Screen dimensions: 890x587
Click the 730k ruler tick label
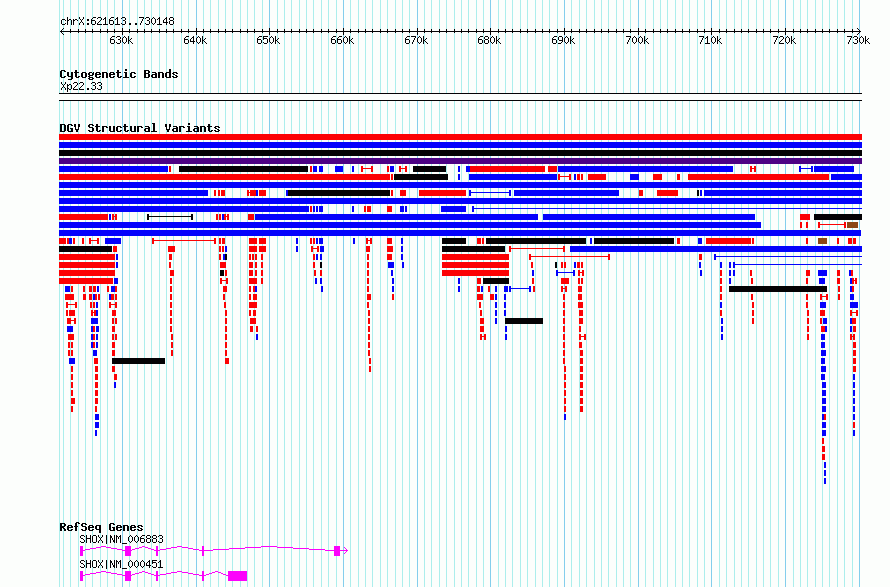[x=857, y=41]
